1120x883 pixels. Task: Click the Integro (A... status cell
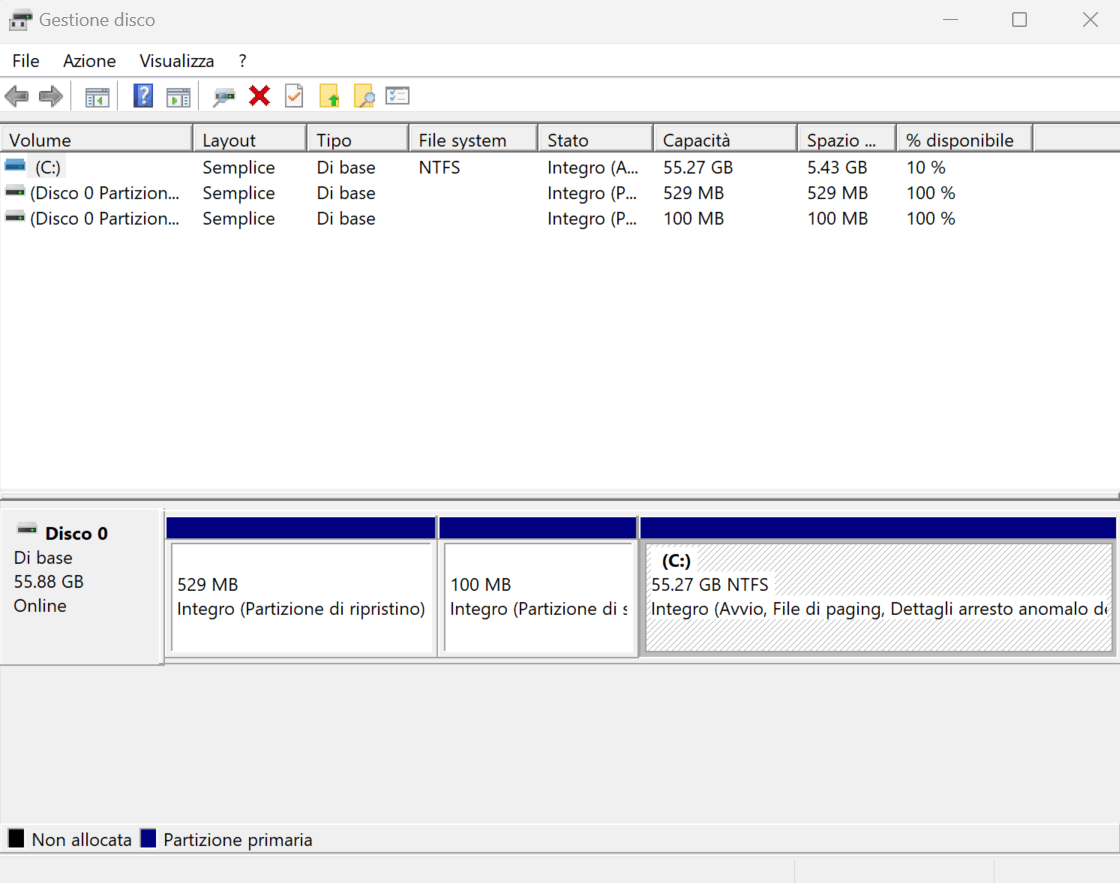tap(593, 167)
